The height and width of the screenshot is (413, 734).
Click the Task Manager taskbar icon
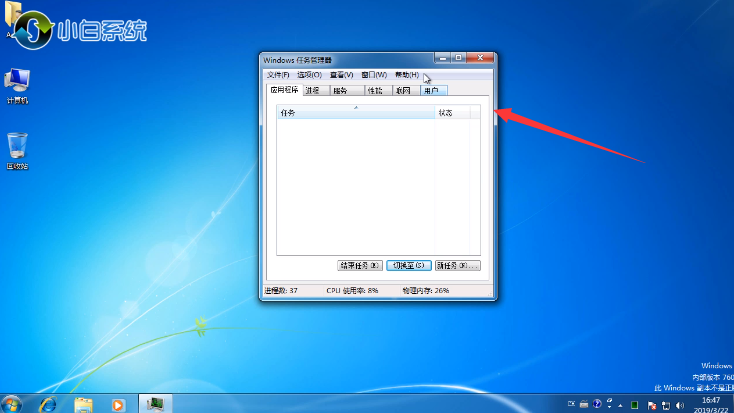click(x=155, y=404)
